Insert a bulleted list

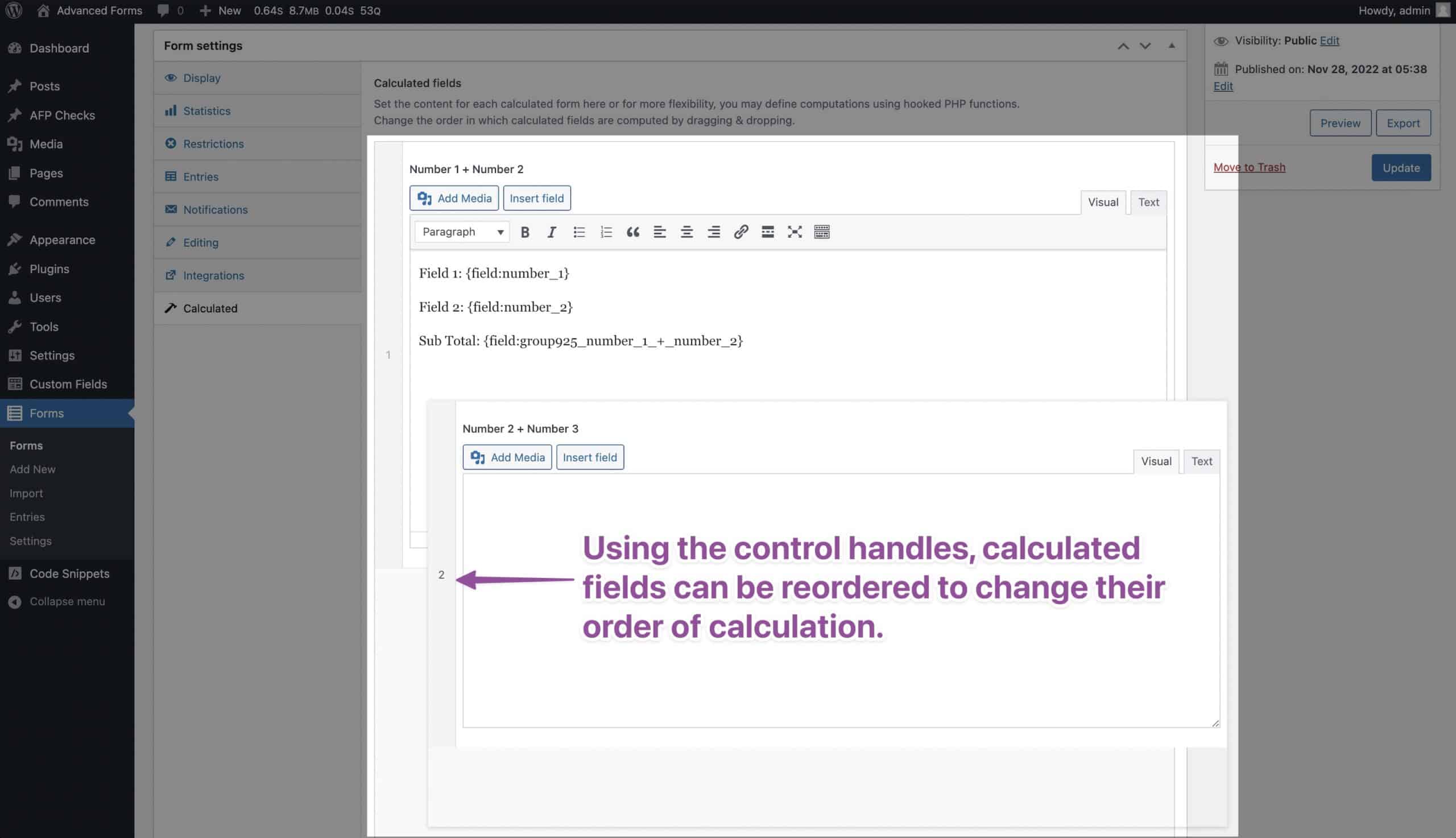(x=579, y=232)
